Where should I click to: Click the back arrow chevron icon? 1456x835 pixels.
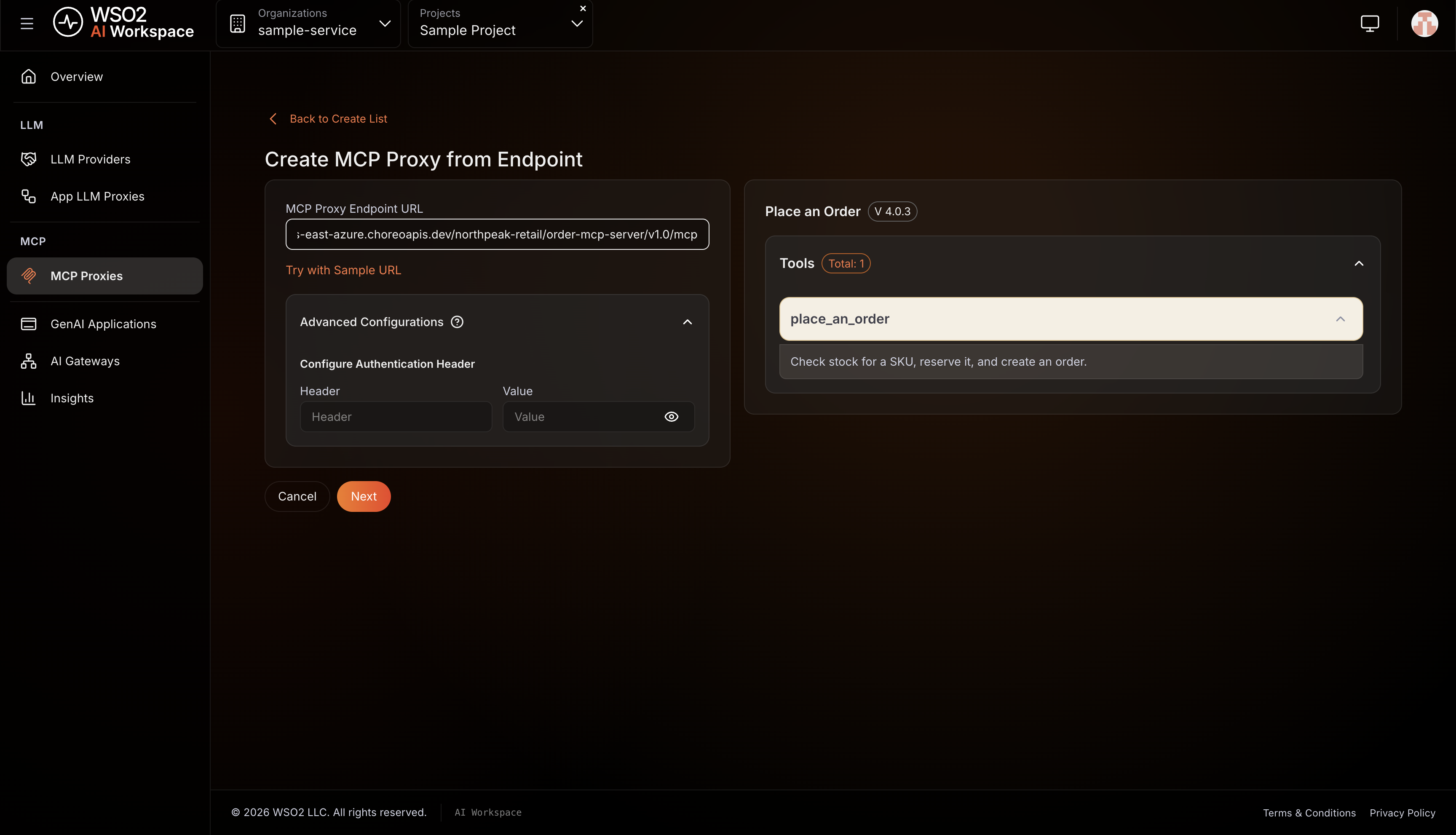pyautogui.click(x=273, y=119)
